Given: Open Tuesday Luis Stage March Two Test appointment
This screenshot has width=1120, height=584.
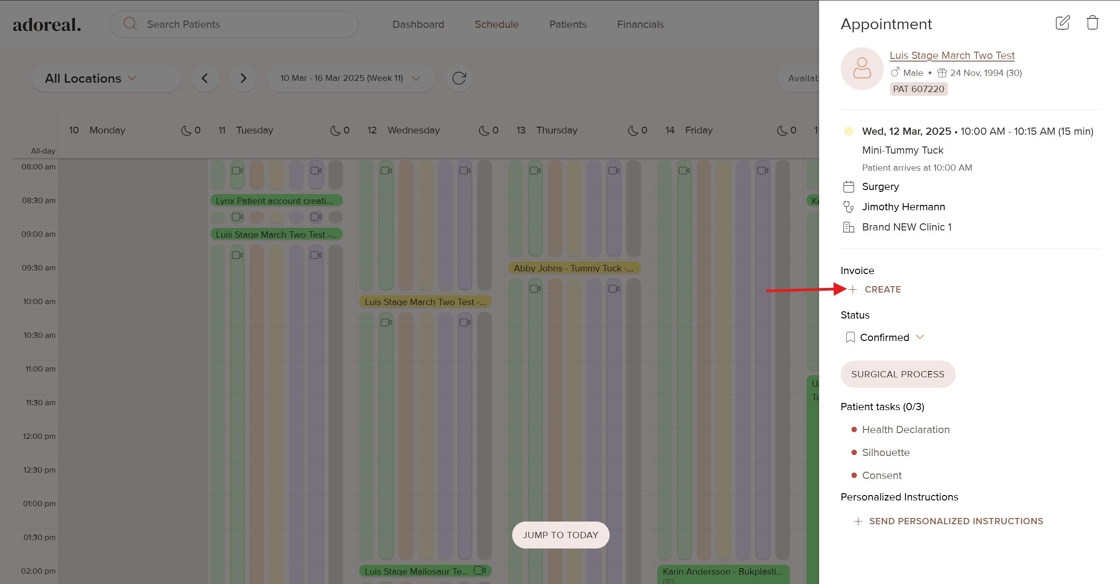Looking at the screenshot, I should tap(276, 234).
